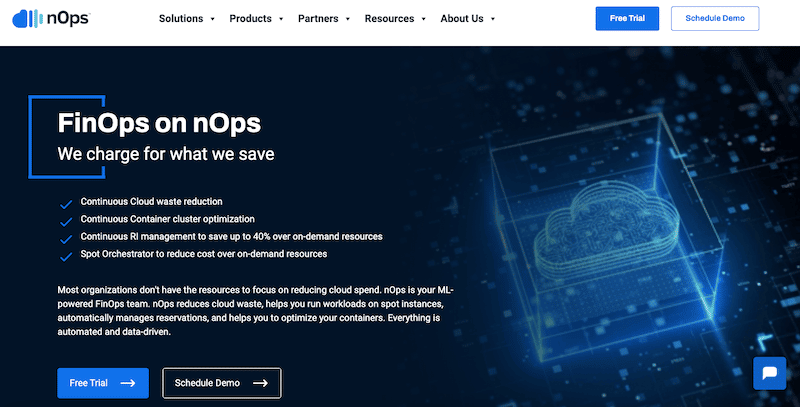The image size is (800, 407).
Task: Click the arrow icon in the hero Schedule Demo button
Action: click(260, 383)
